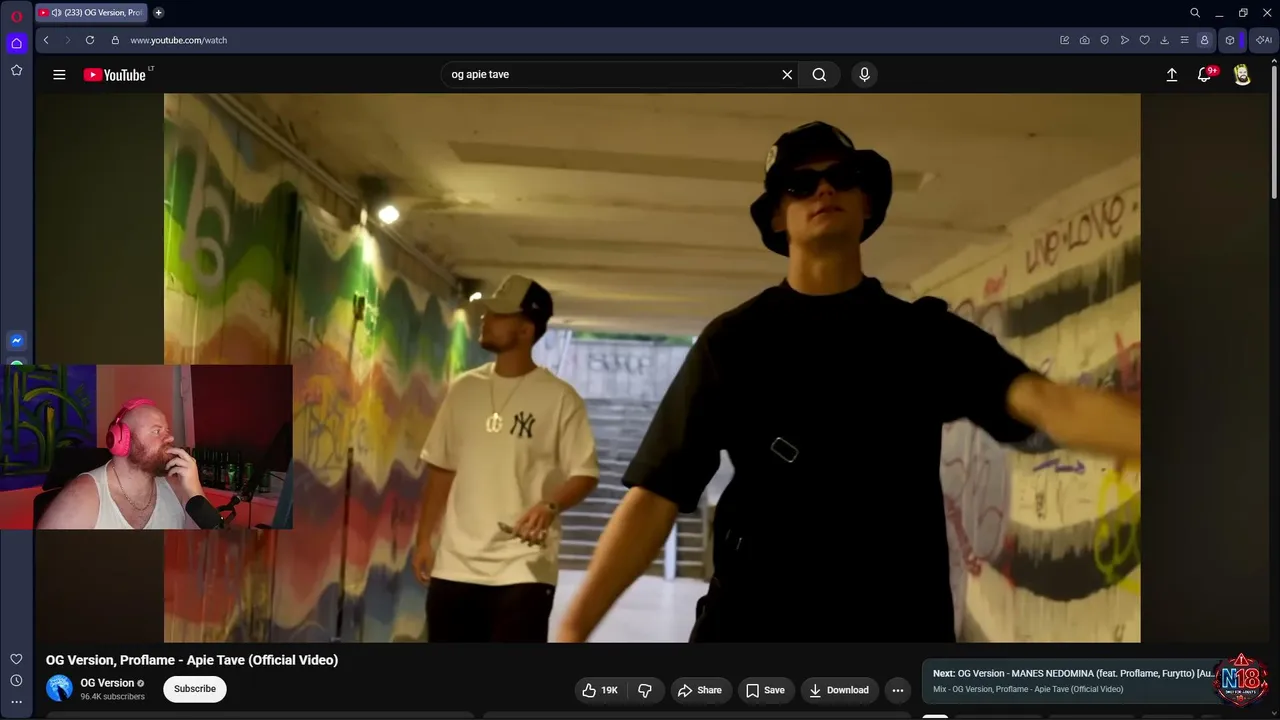Run the YouTube search
The width and height of the screenshot is (1280, 720).
(819, 74)
